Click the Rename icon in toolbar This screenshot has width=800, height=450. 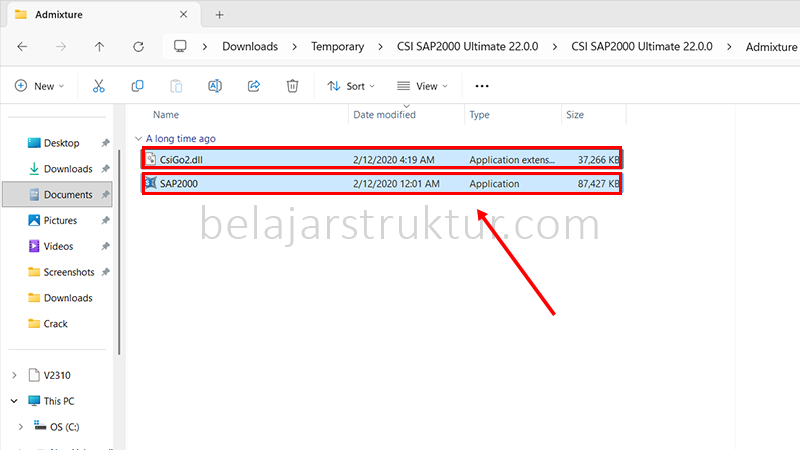(215, 86)
